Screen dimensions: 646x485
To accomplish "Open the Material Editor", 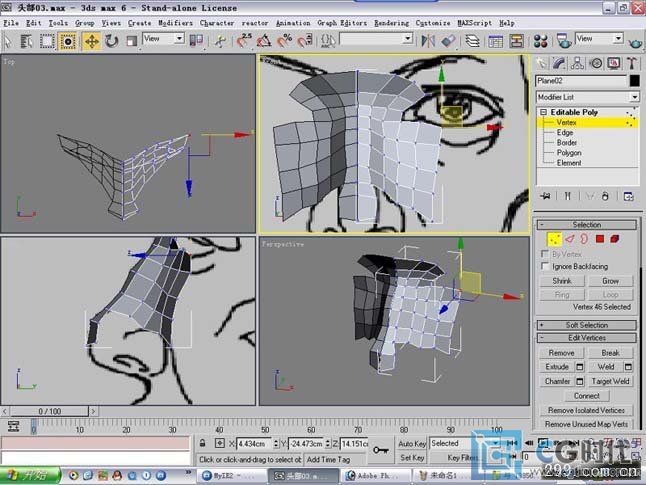I will pos(540,41).
